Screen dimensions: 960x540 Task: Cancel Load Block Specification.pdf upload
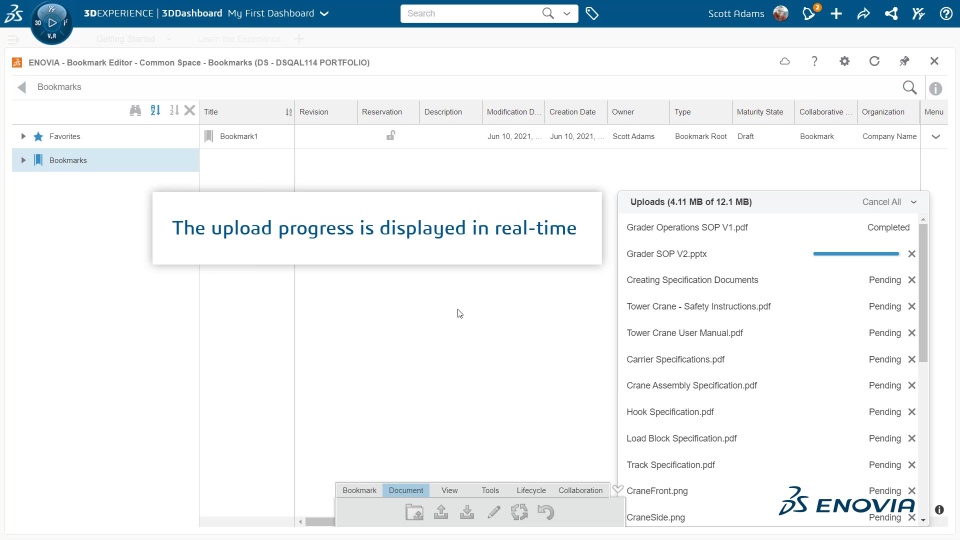pos(912,438)
